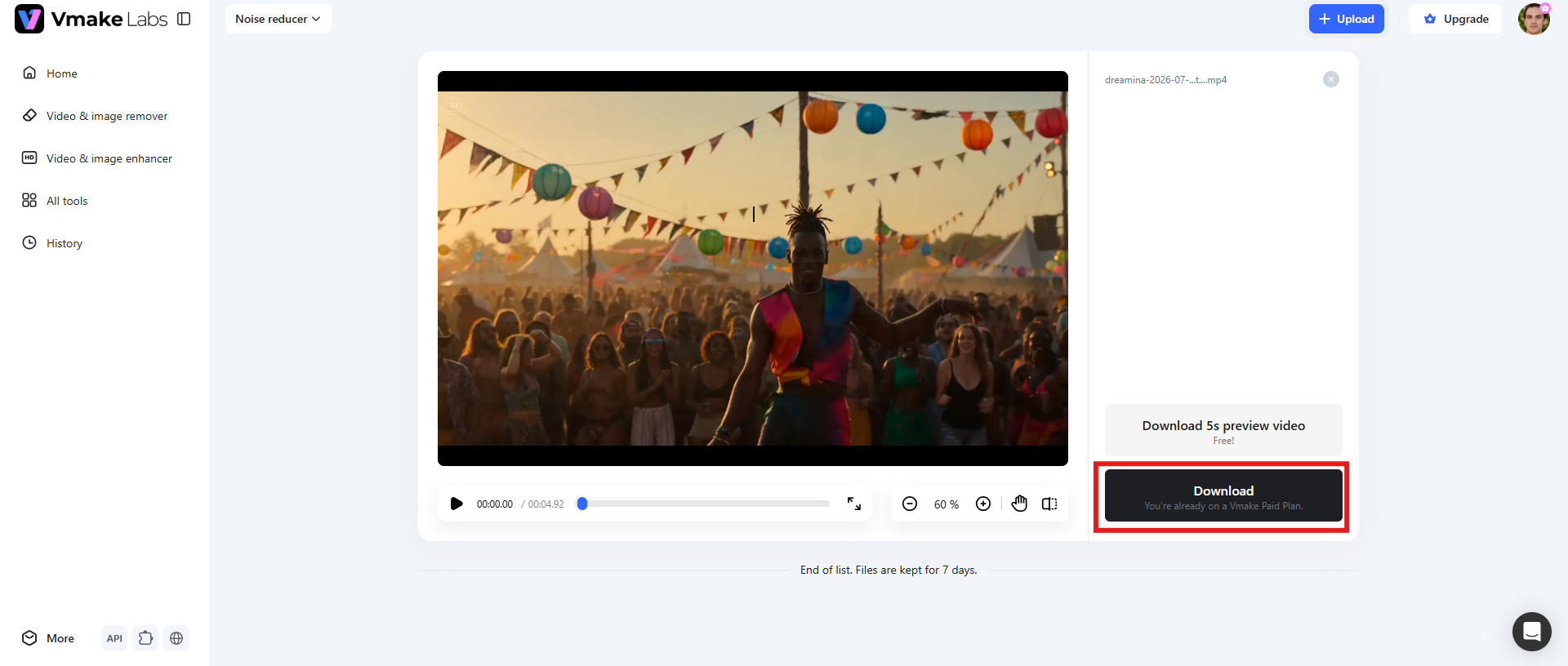Click the dark Download button
Viewport: 1568px width, 666px height.
point(1223,495)
